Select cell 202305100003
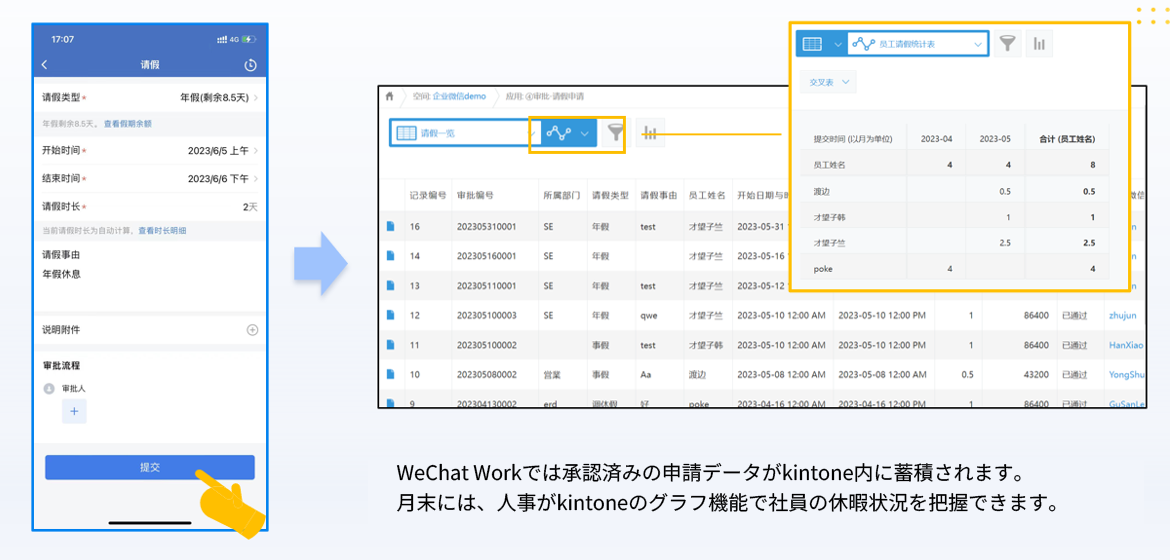 [486, 315]
